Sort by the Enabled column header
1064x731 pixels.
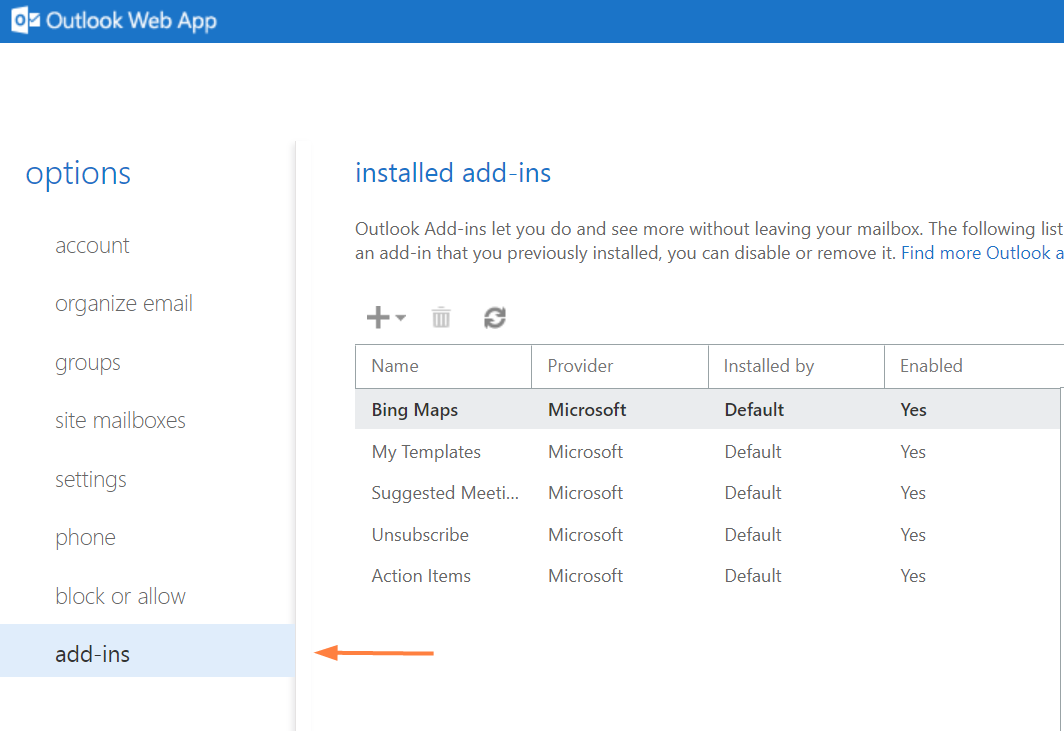(974, 367)
